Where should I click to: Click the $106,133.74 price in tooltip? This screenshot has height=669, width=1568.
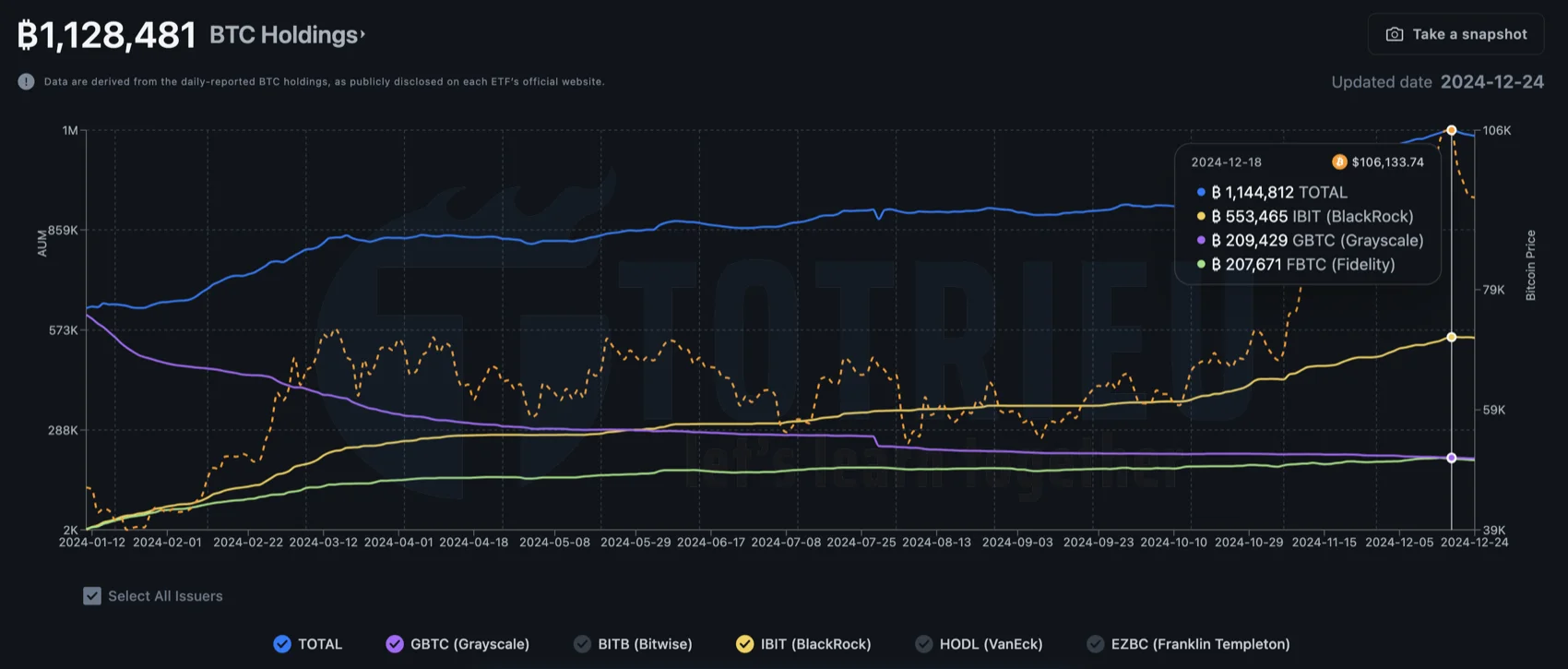[1387, 161]
